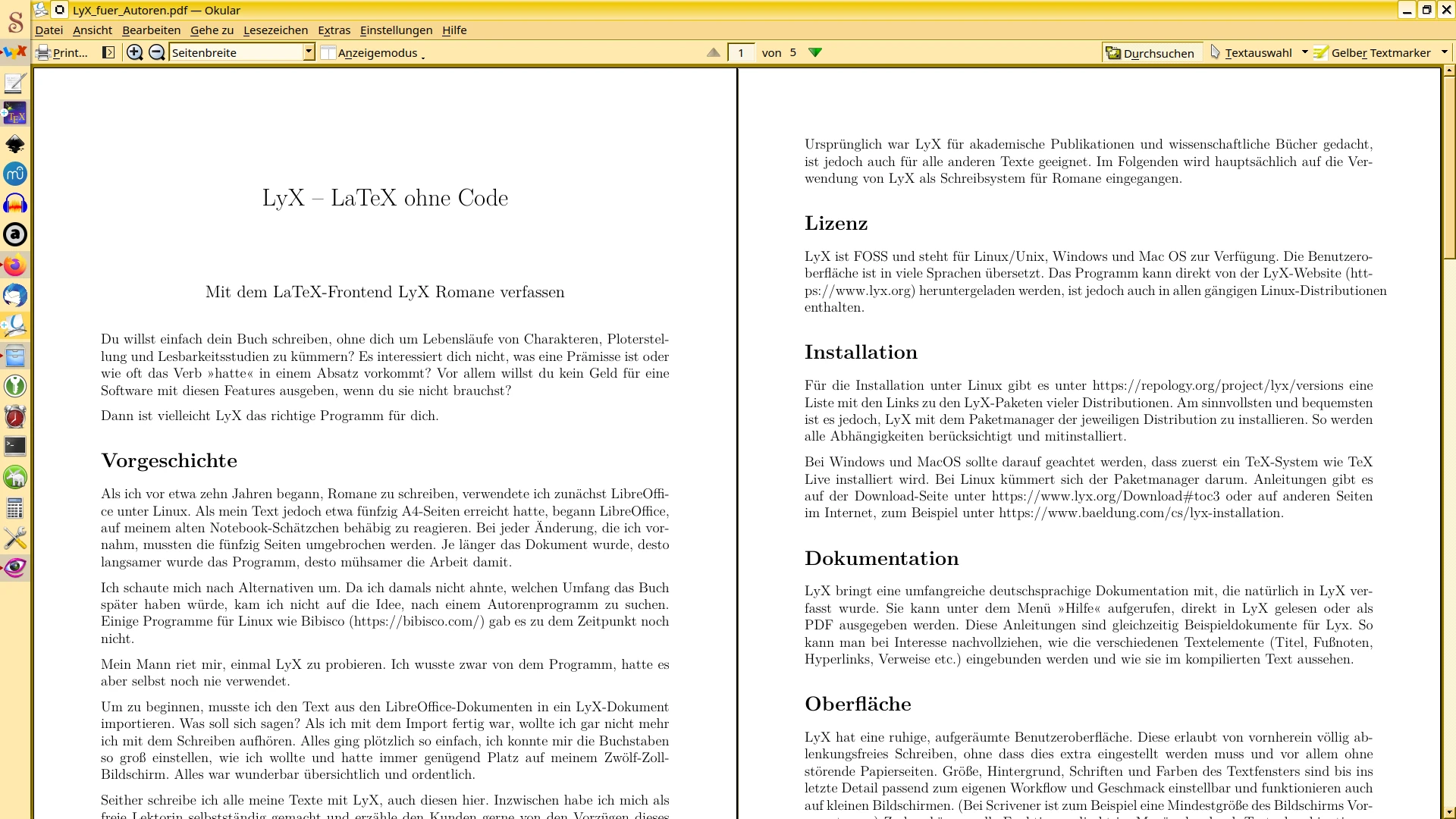
Task: Click the bibisco.com URL in text
Action: (x=416, y=622)
